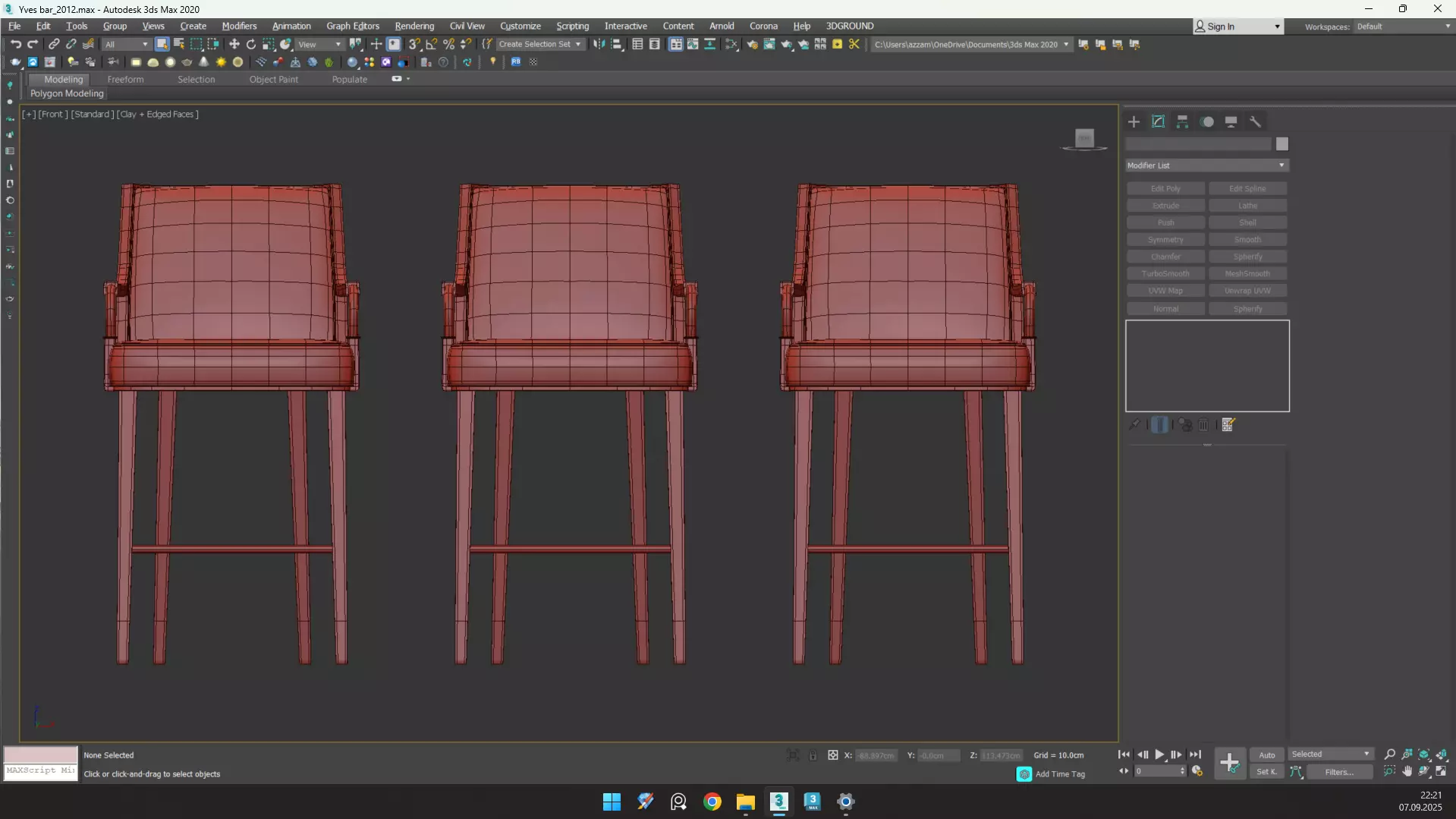The width and height of the screenshot is (1456, 819).
Task: Open the key filter 'Selected' dropdown
Action: coord(1331,754)
